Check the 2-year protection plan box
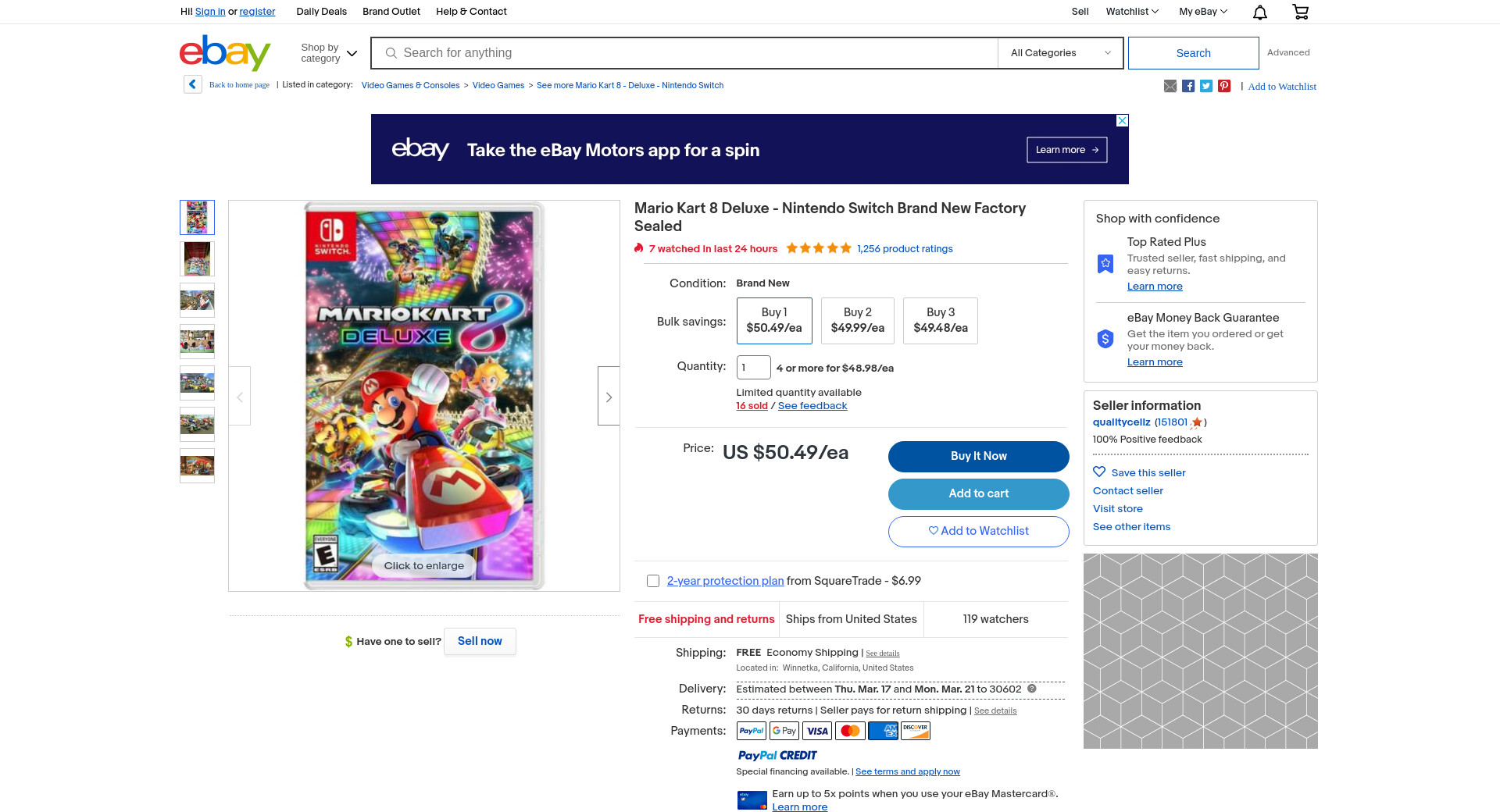1500x812 pixels. click(653, 581)
